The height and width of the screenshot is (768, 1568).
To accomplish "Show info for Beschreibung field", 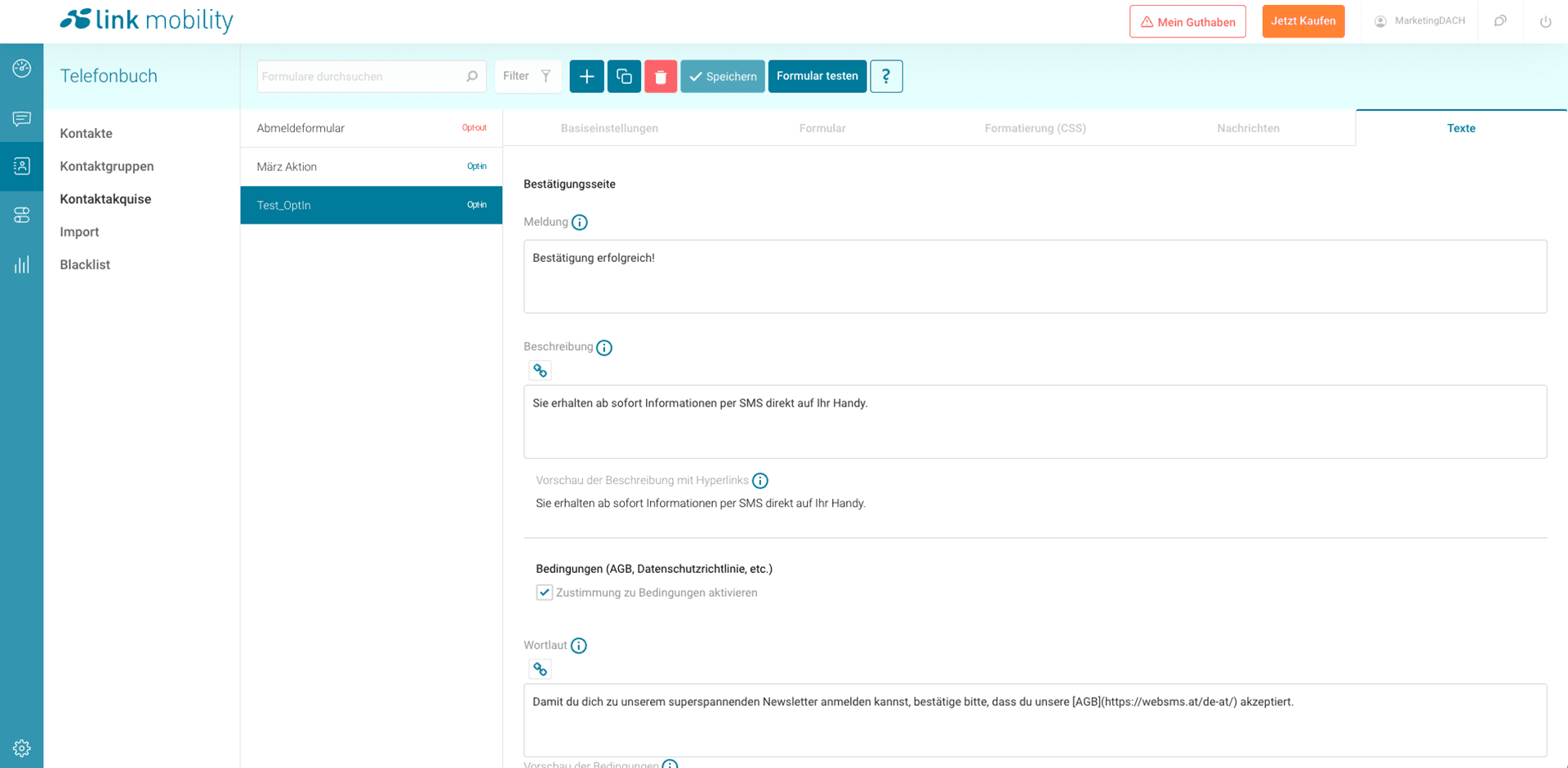I will pyautogui.click(x=604, y=348).
